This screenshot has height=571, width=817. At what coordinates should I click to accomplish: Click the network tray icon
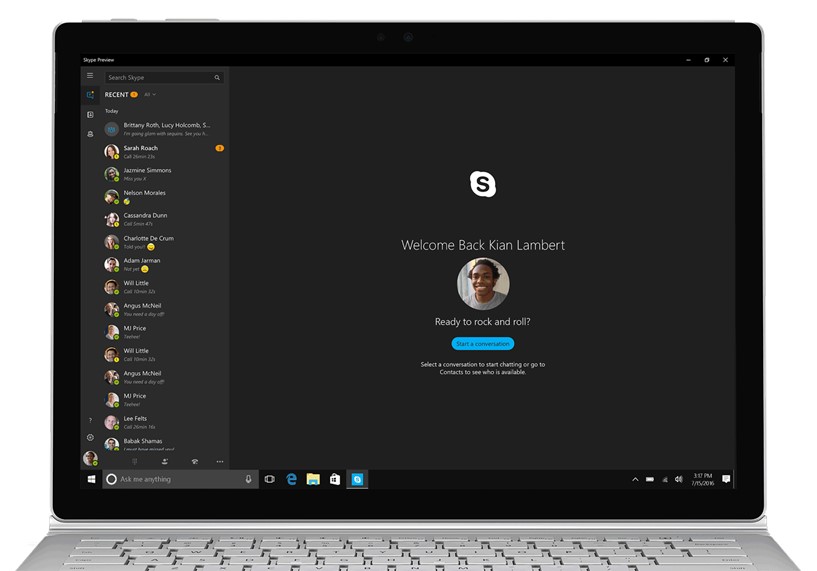click(664, 479)
